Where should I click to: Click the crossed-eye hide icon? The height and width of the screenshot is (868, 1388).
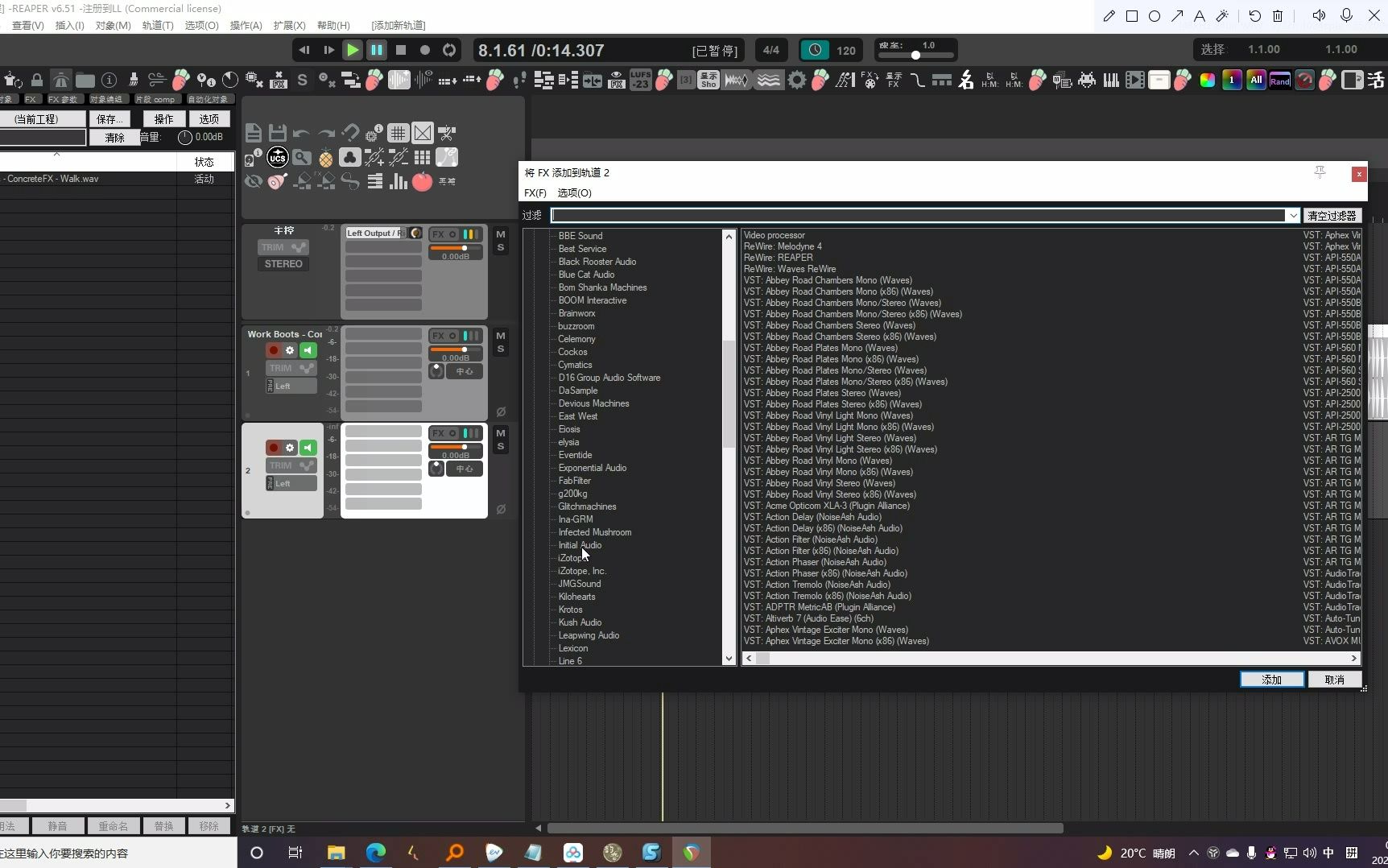(x=253, y=182)
